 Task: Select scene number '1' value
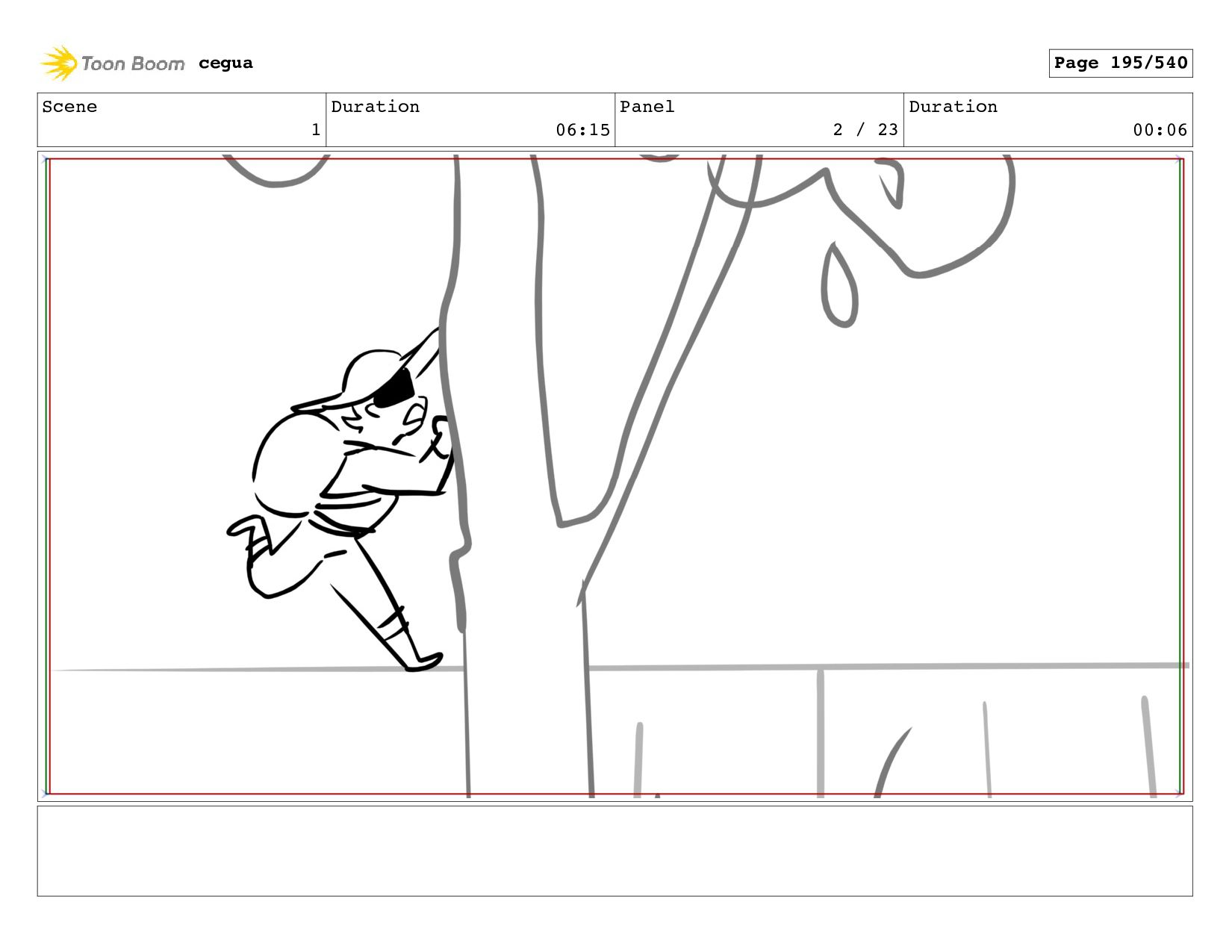316,130
